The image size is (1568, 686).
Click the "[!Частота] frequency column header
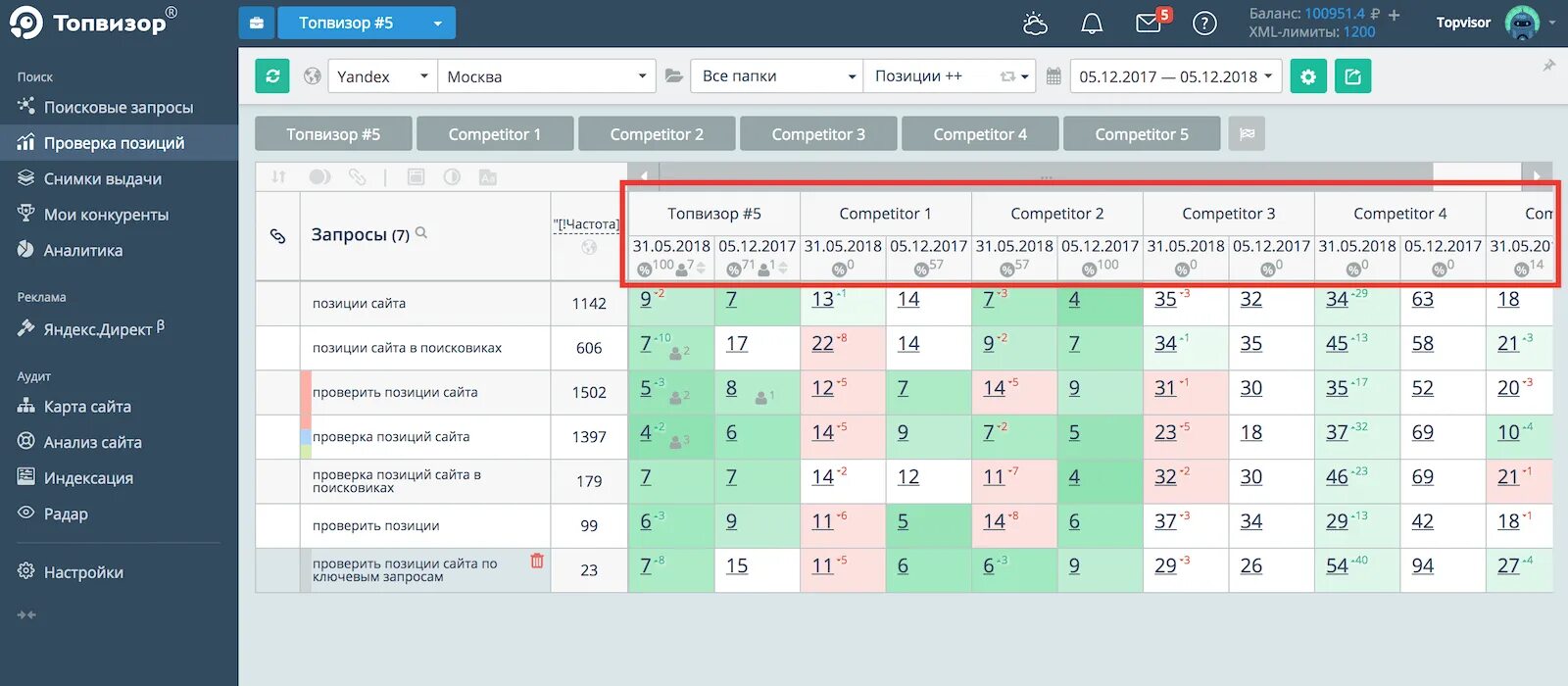[586, 224]
